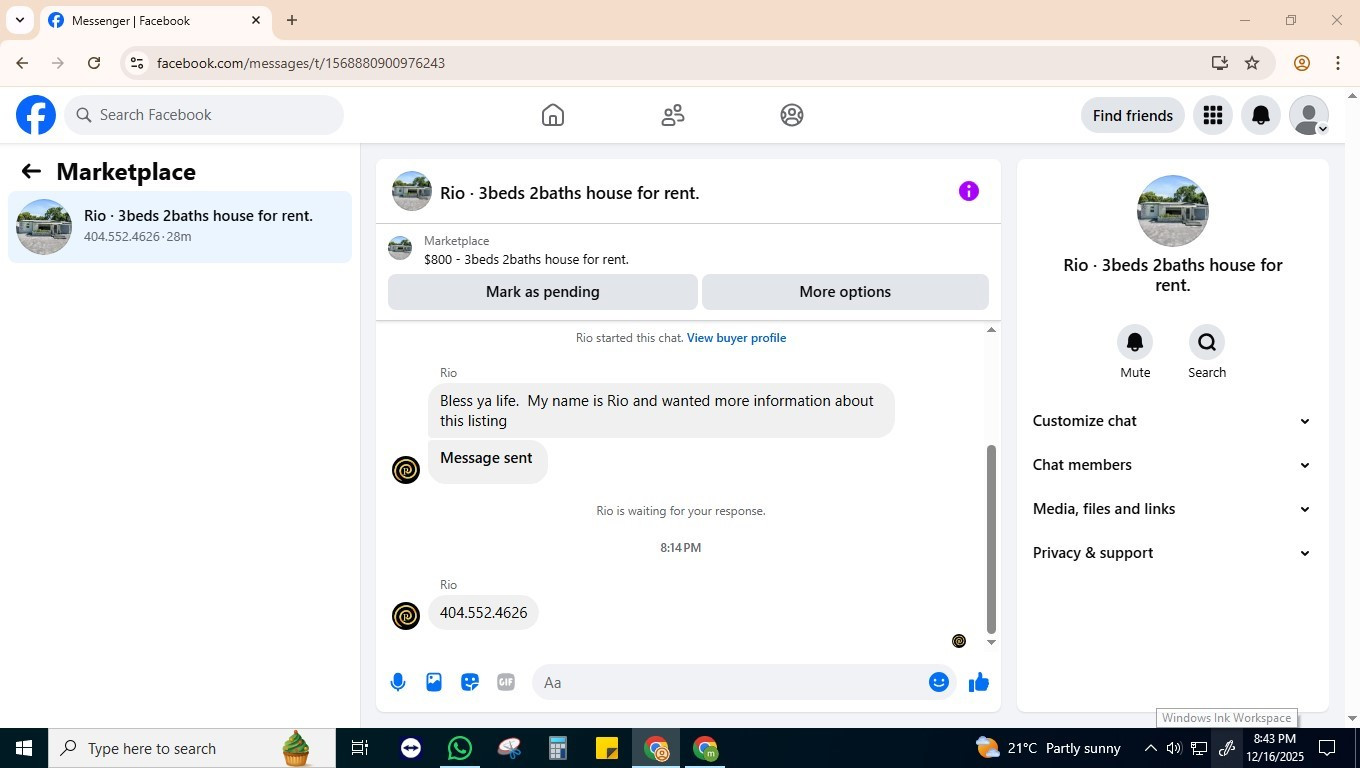Click the Search Facebook field
Viewport: 1360px width, 768px height.
(204, 115)
